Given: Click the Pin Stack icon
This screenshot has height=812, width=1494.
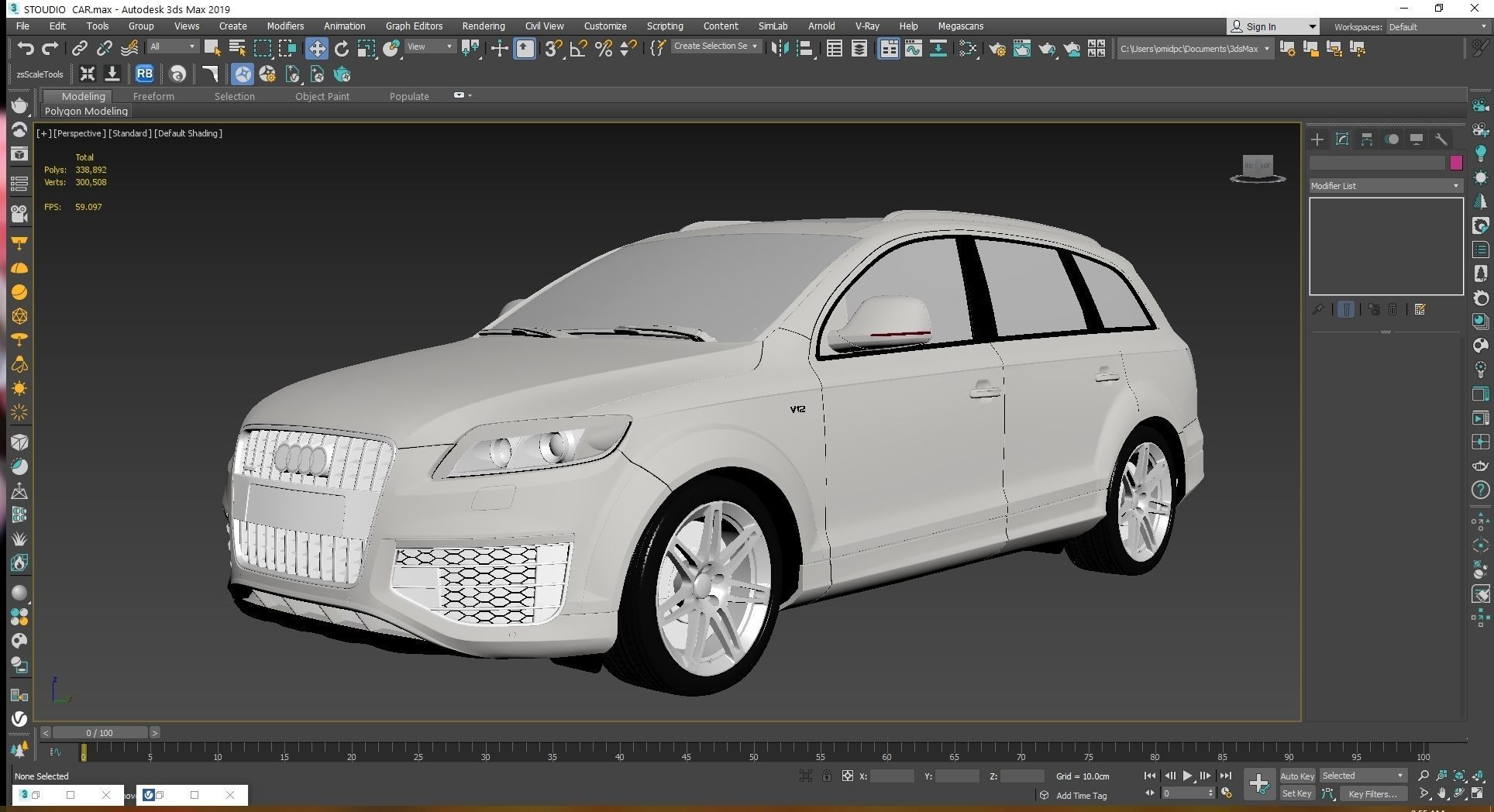Looking at the screenshot, I should click(1318, 309).
